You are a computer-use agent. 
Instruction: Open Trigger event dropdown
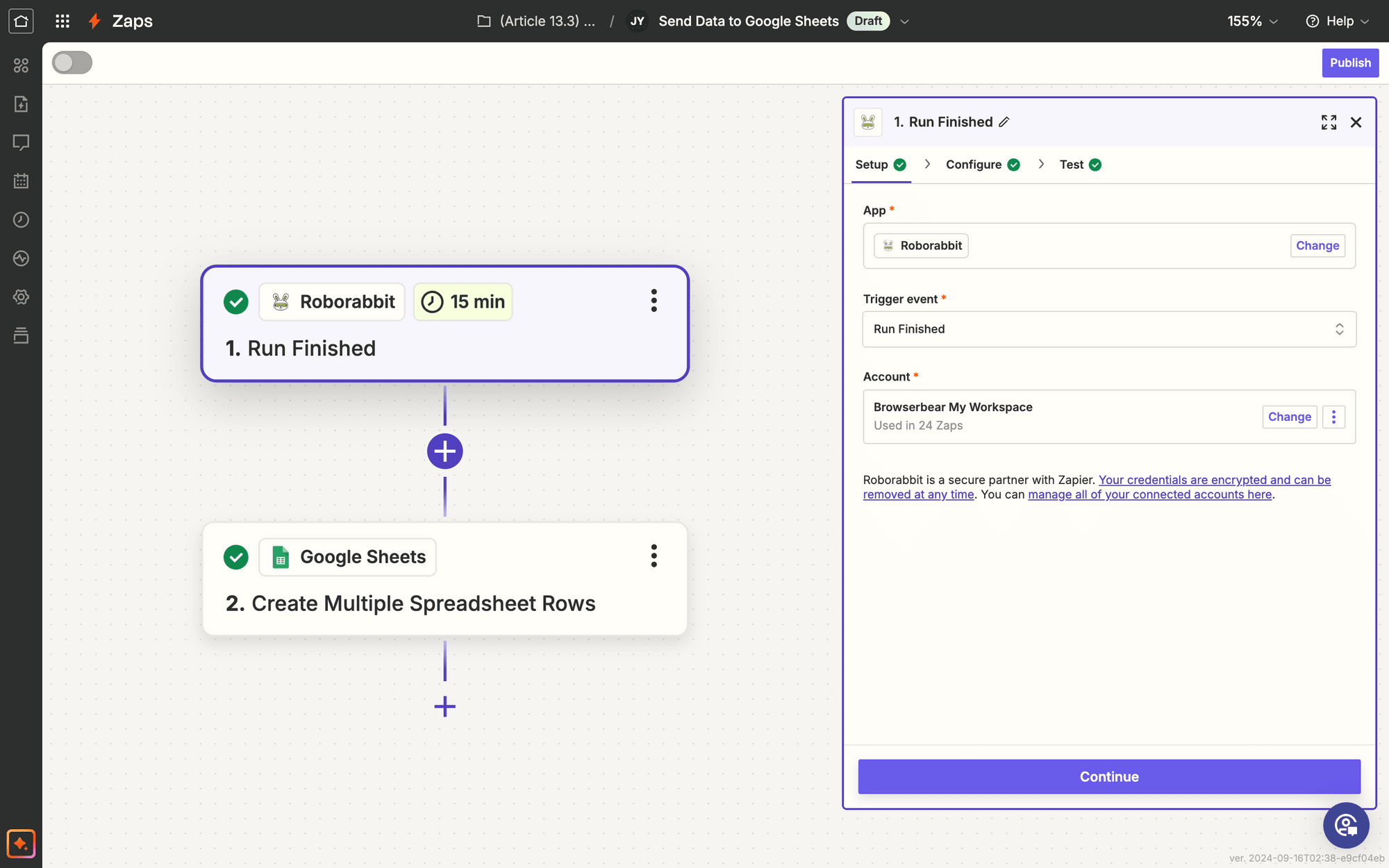click(x=1108, y=329)
